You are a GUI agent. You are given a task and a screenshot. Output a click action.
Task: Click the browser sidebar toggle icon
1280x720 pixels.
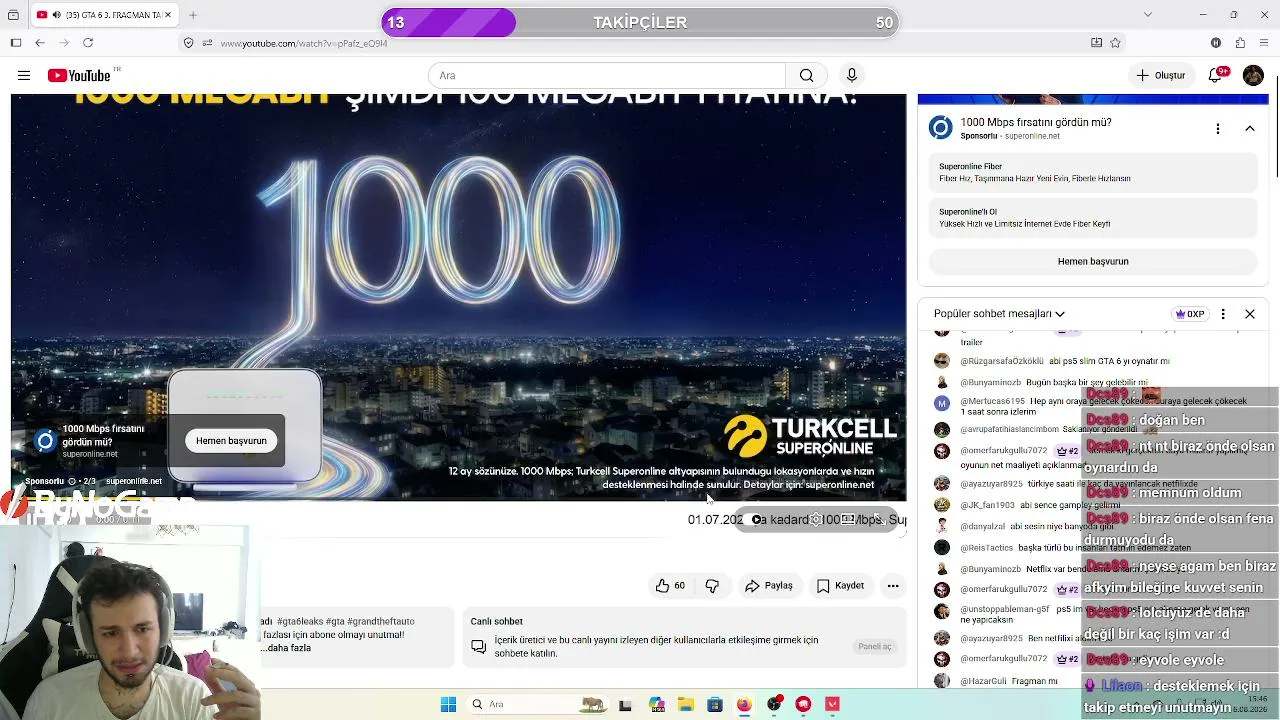(16, 43)
